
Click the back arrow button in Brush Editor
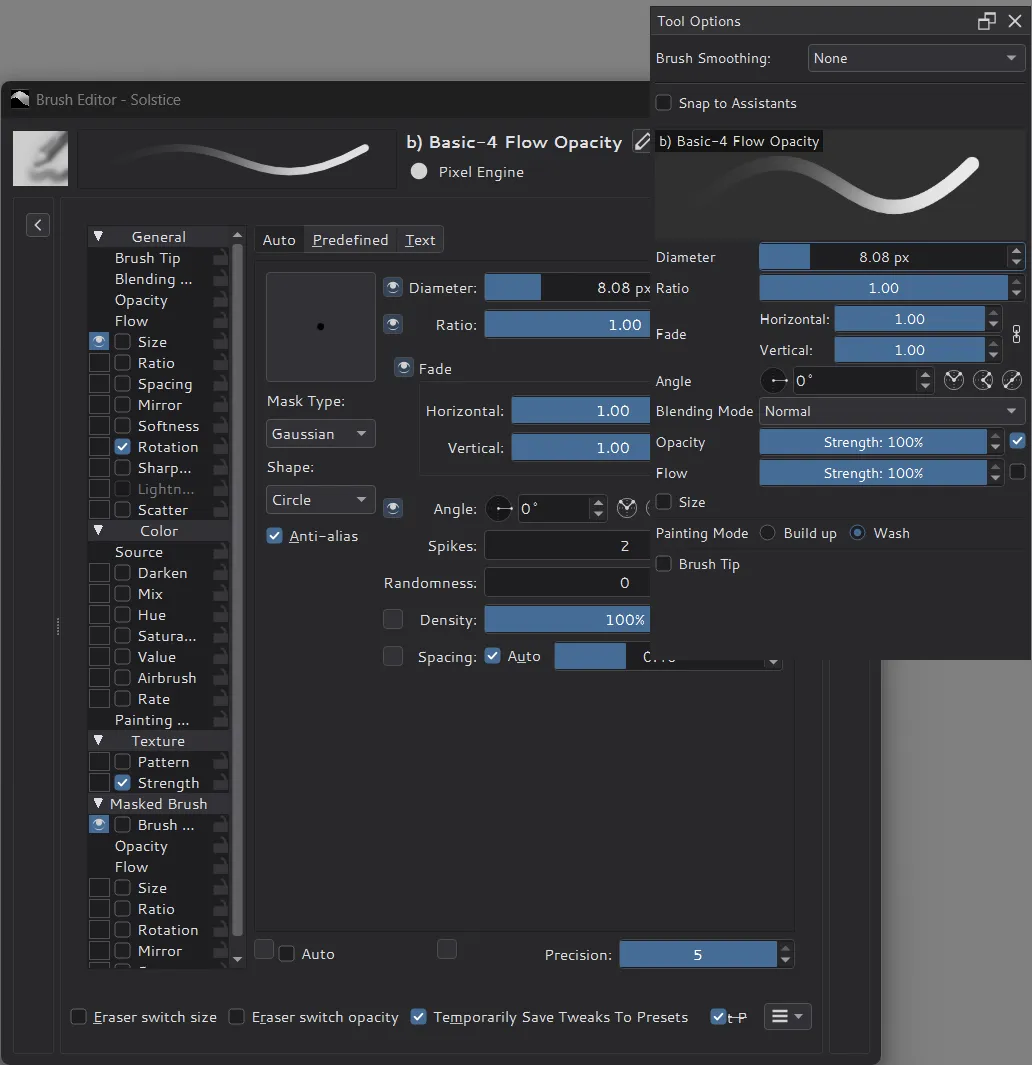[x=38, y=225]
